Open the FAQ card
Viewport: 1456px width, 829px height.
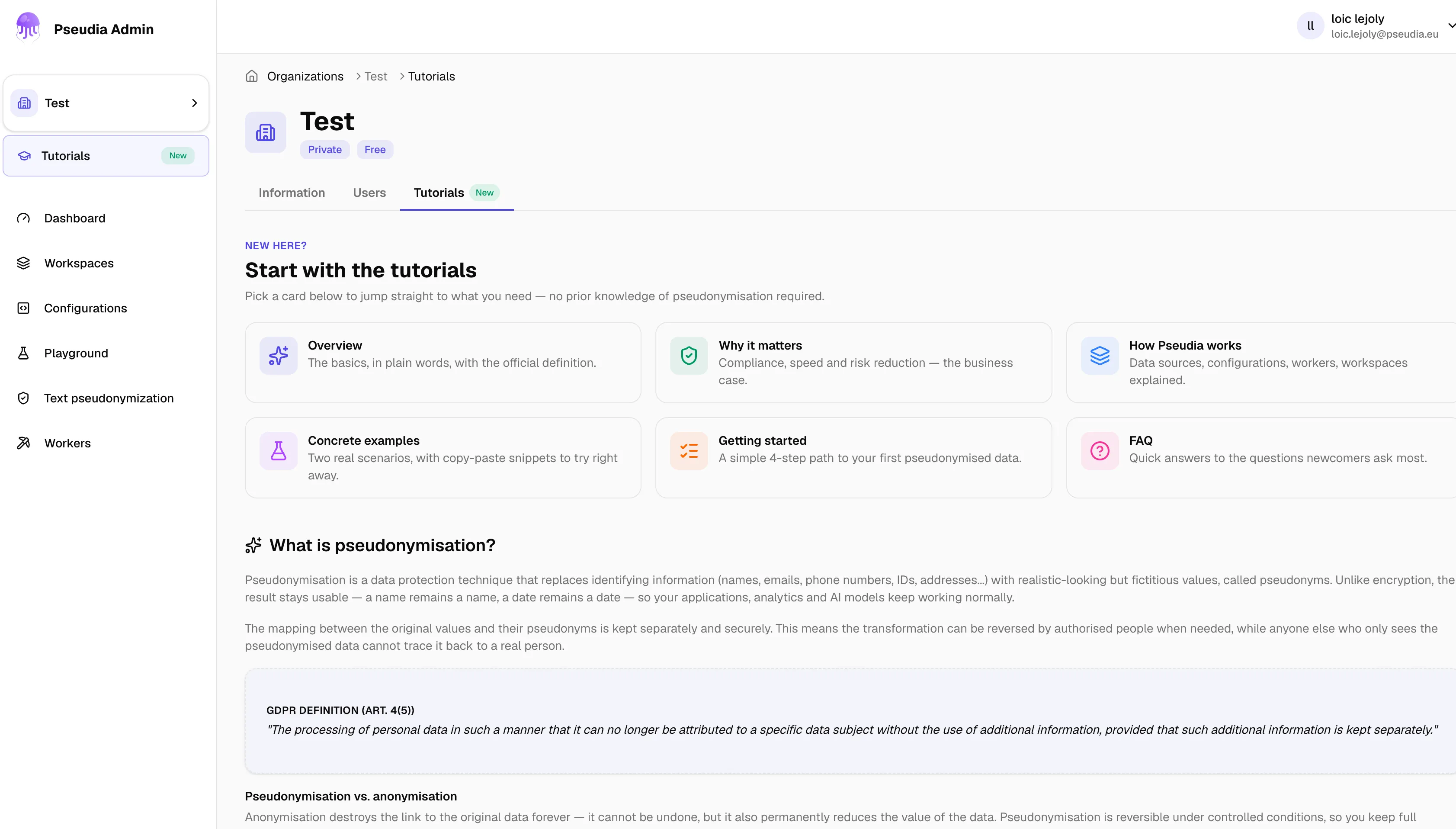coord(1261,458)
